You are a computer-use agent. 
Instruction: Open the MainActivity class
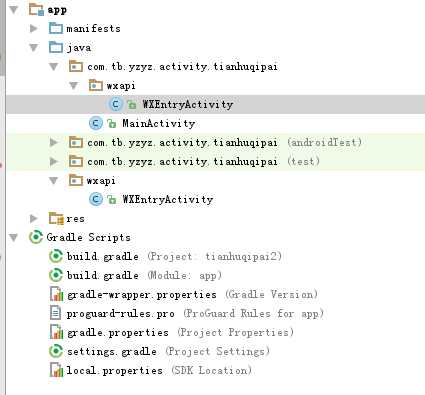159,124
